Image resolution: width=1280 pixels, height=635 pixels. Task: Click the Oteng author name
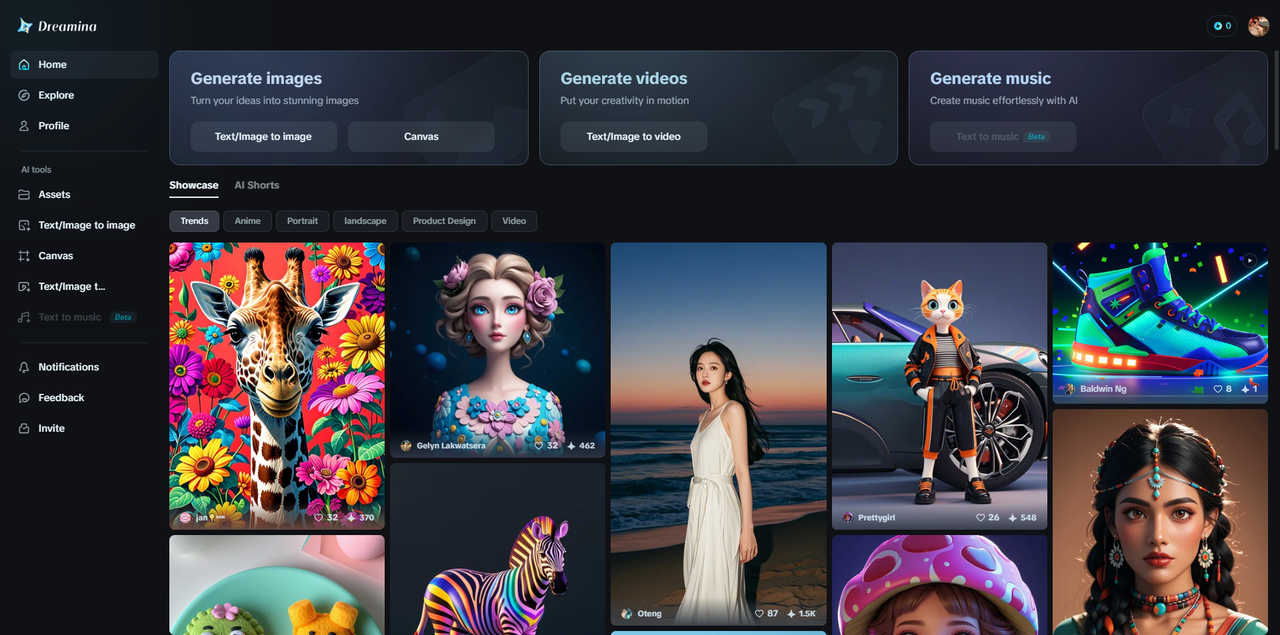[x=649, y=614]
